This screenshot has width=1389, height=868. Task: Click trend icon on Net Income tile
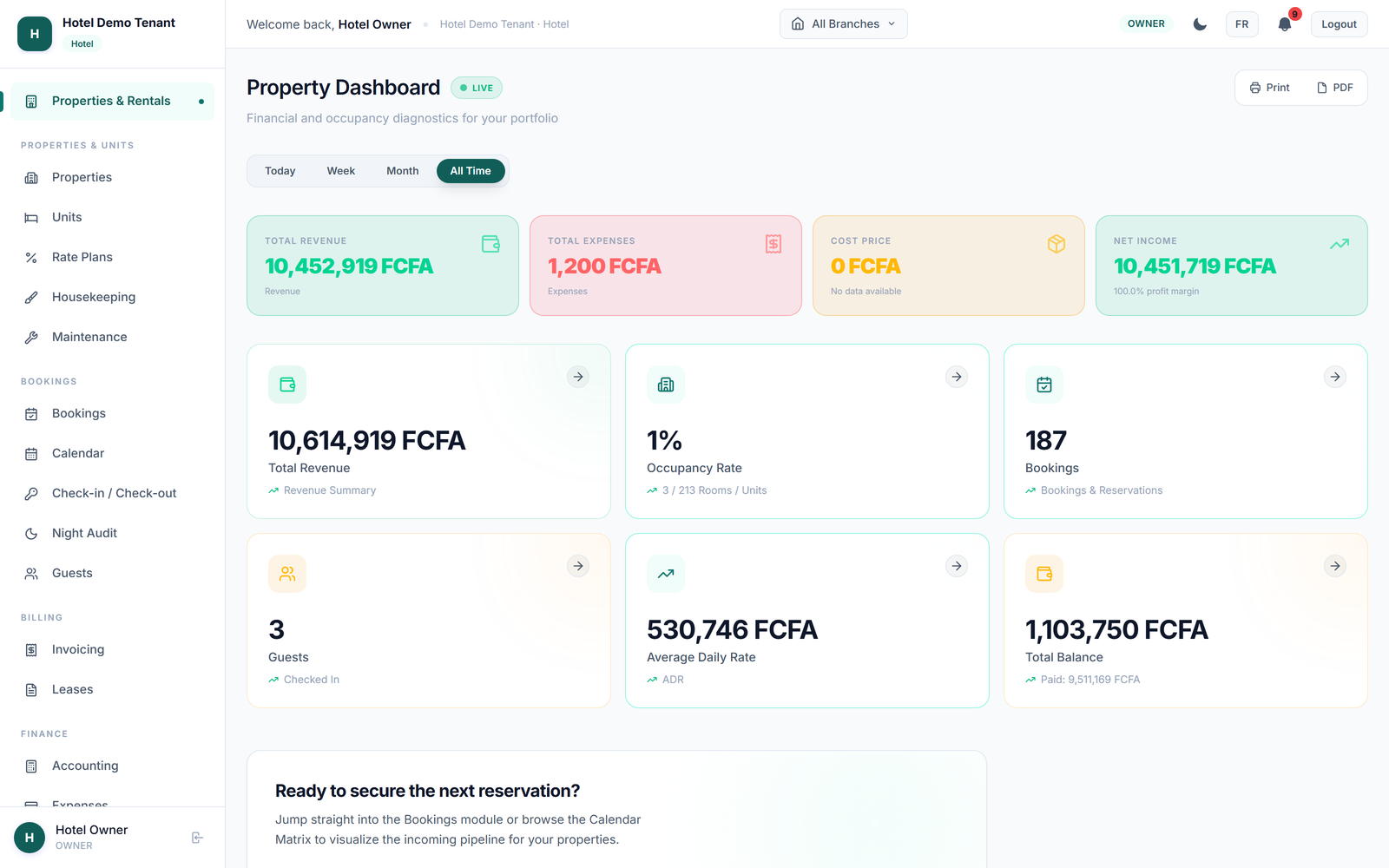pyautogui.click(x=1340, y=244)
